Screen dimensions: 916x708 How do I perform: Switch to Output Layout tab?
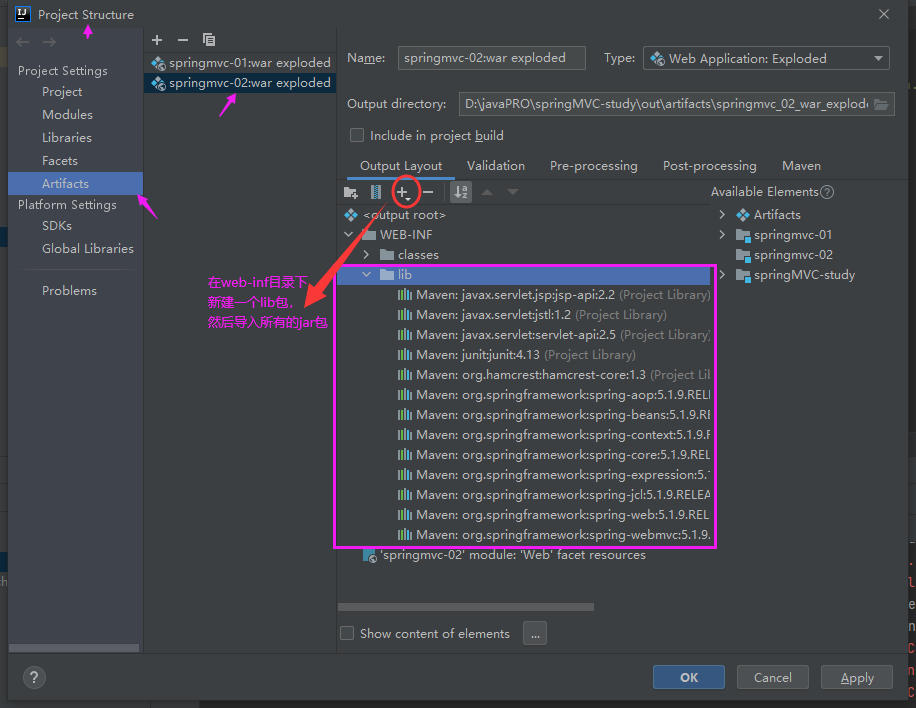pyautogui.click(x=401, y=166)
